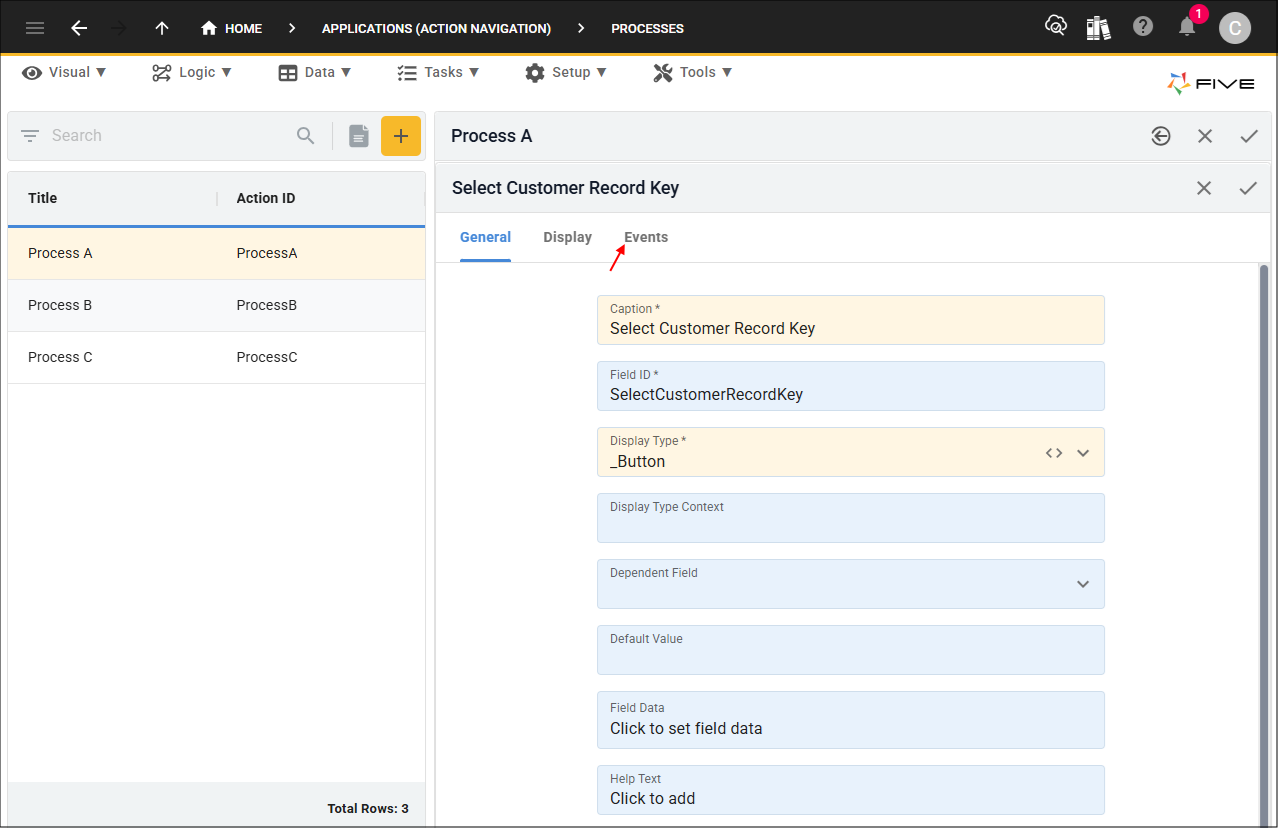The height and width of the screenshot is (828, 1278).
Task: Add a new process with plus button
Action: point(401,136)
